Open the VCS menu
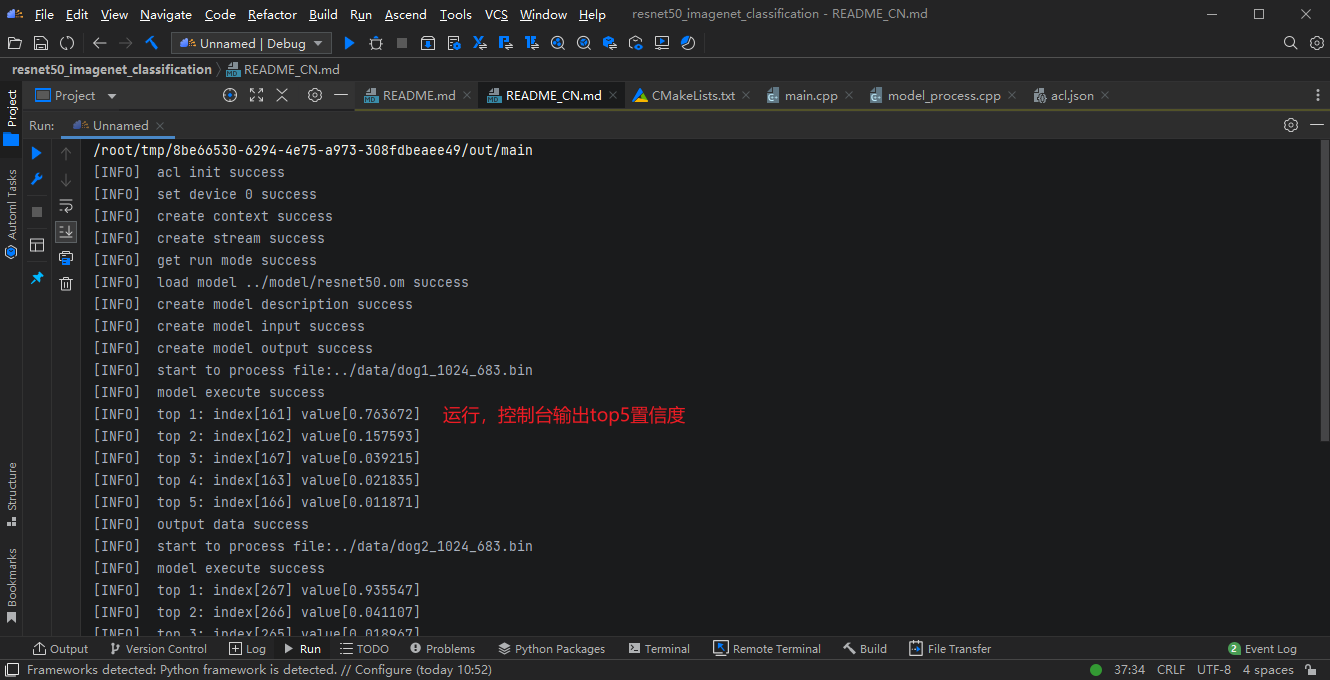Viewport: 1330px width, 680px height. click(x=496, y=14)
